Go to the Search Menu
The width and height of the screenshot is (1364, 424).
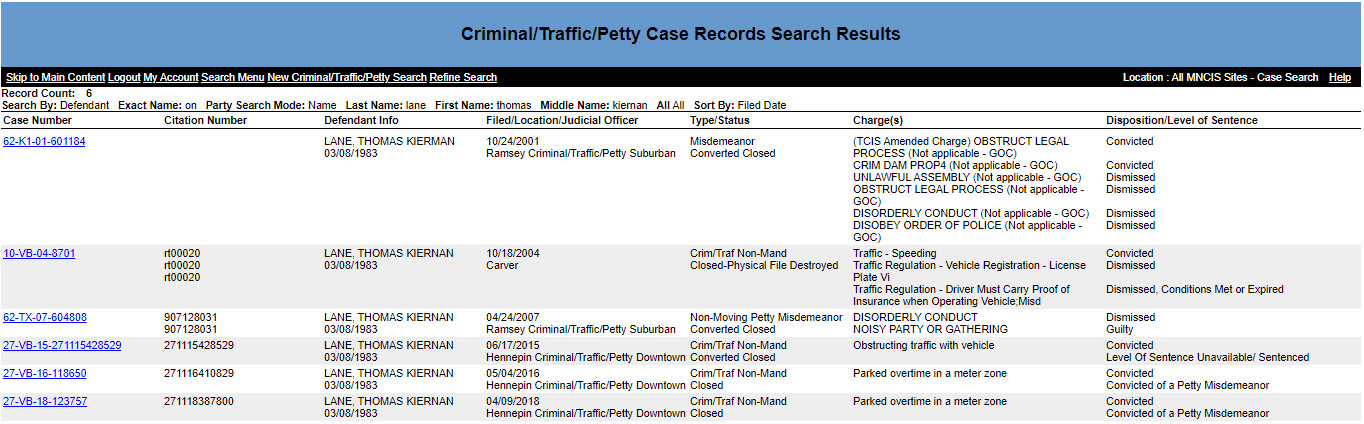[233, 77]
